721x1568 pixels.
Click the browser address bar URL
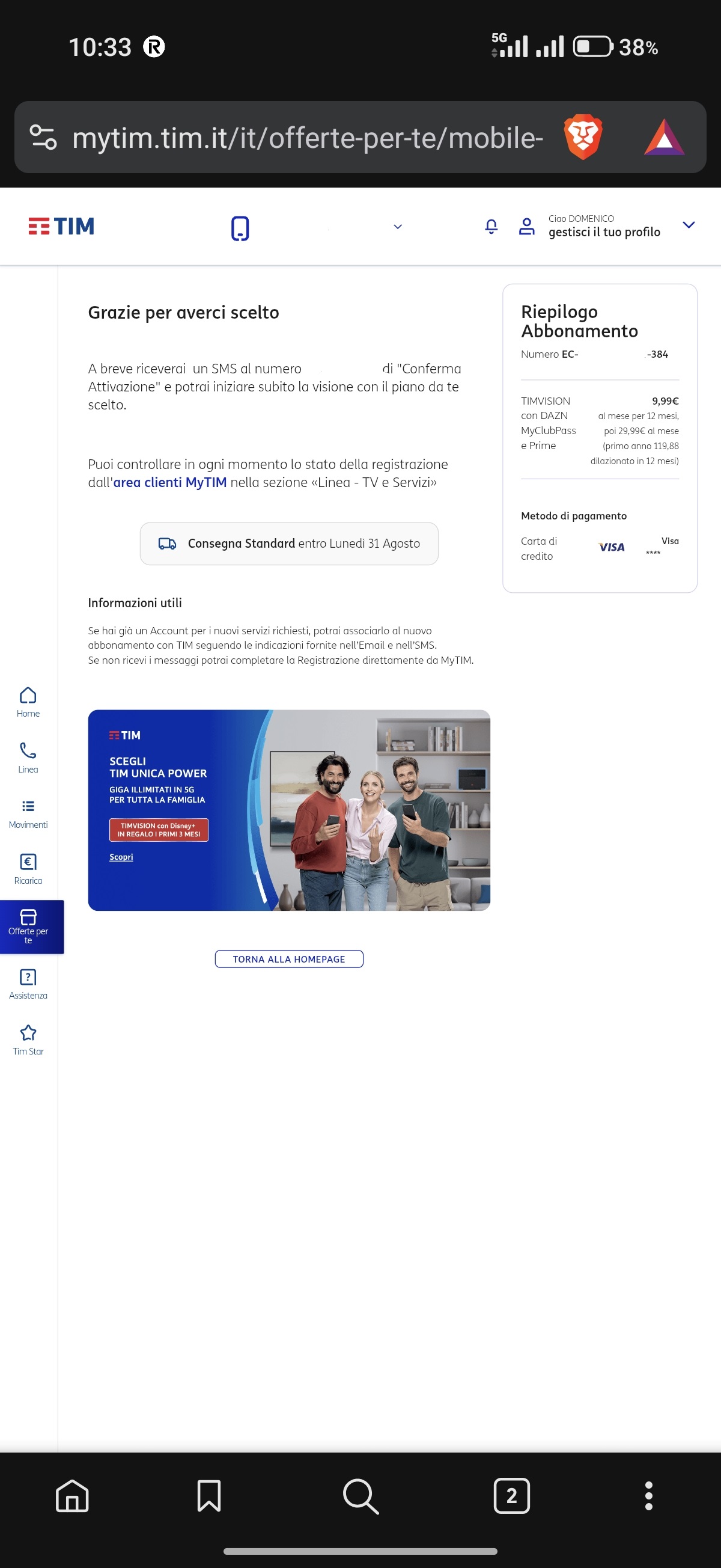(x=307, y=138)
